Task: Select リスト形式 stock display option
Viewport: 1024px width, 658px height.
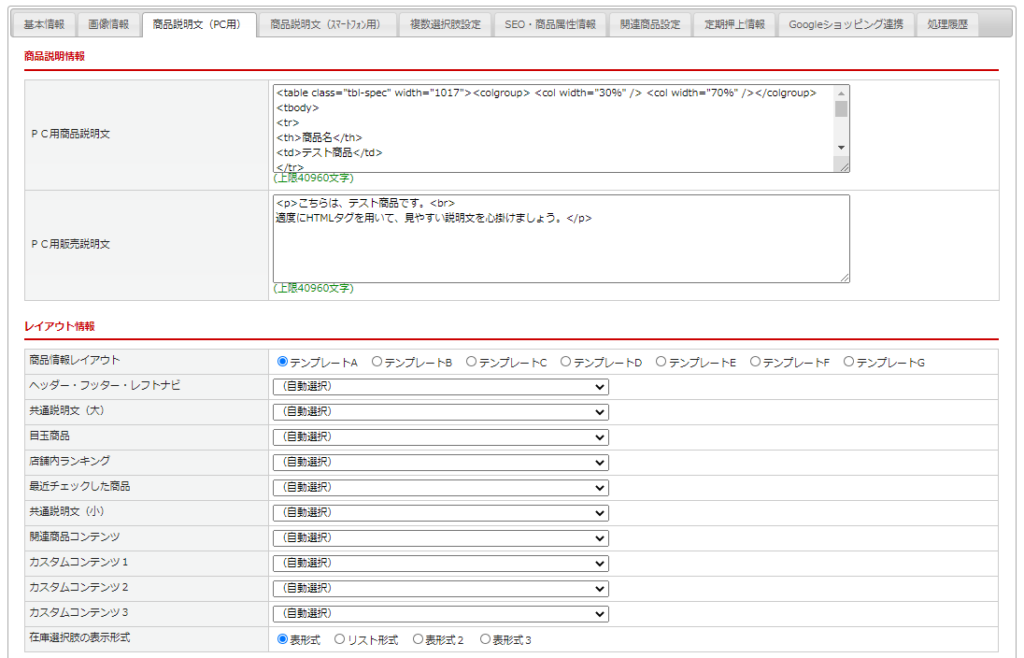Action: [340, 639]
